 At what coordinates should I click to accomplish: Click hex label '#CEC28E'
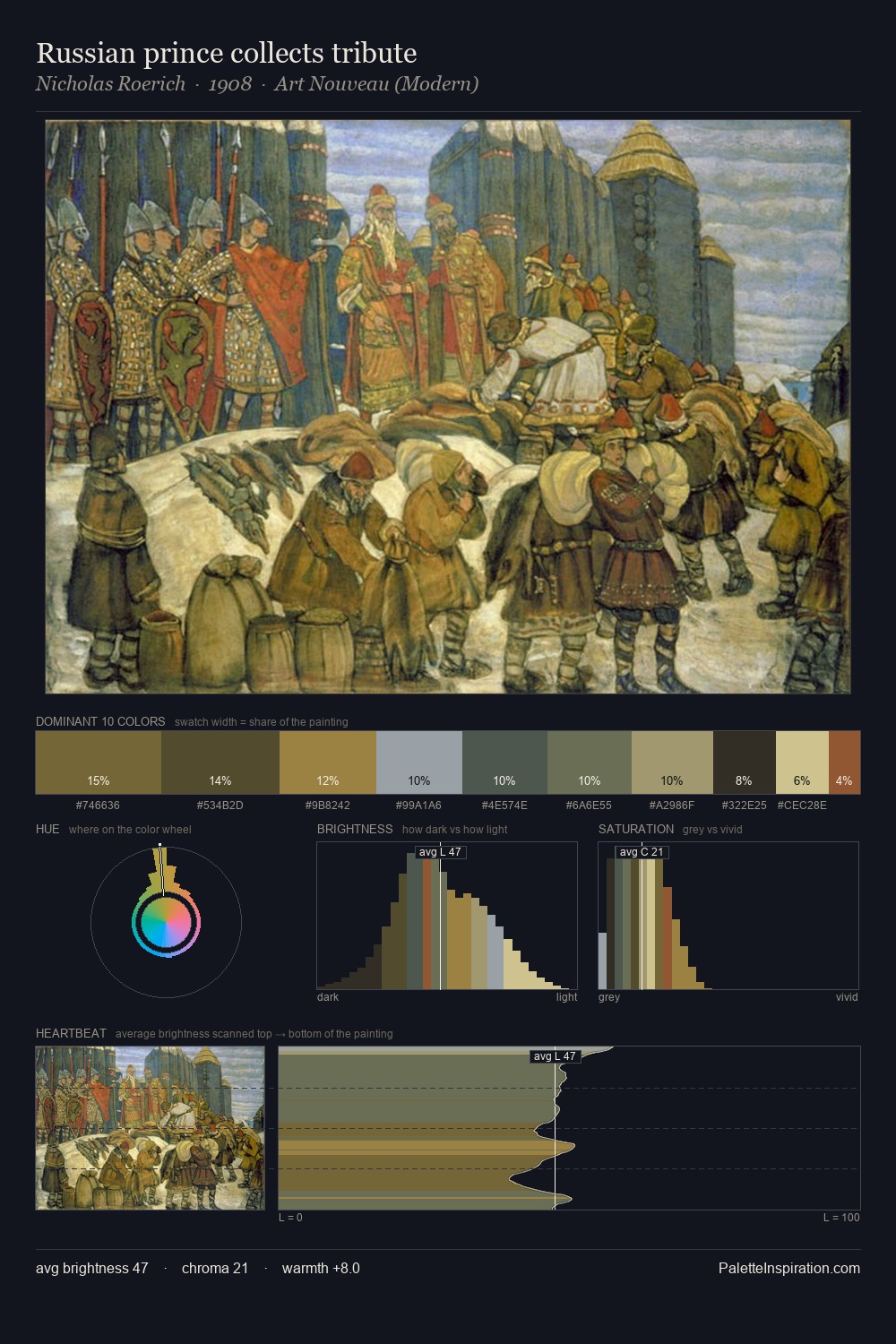point(802,806)
